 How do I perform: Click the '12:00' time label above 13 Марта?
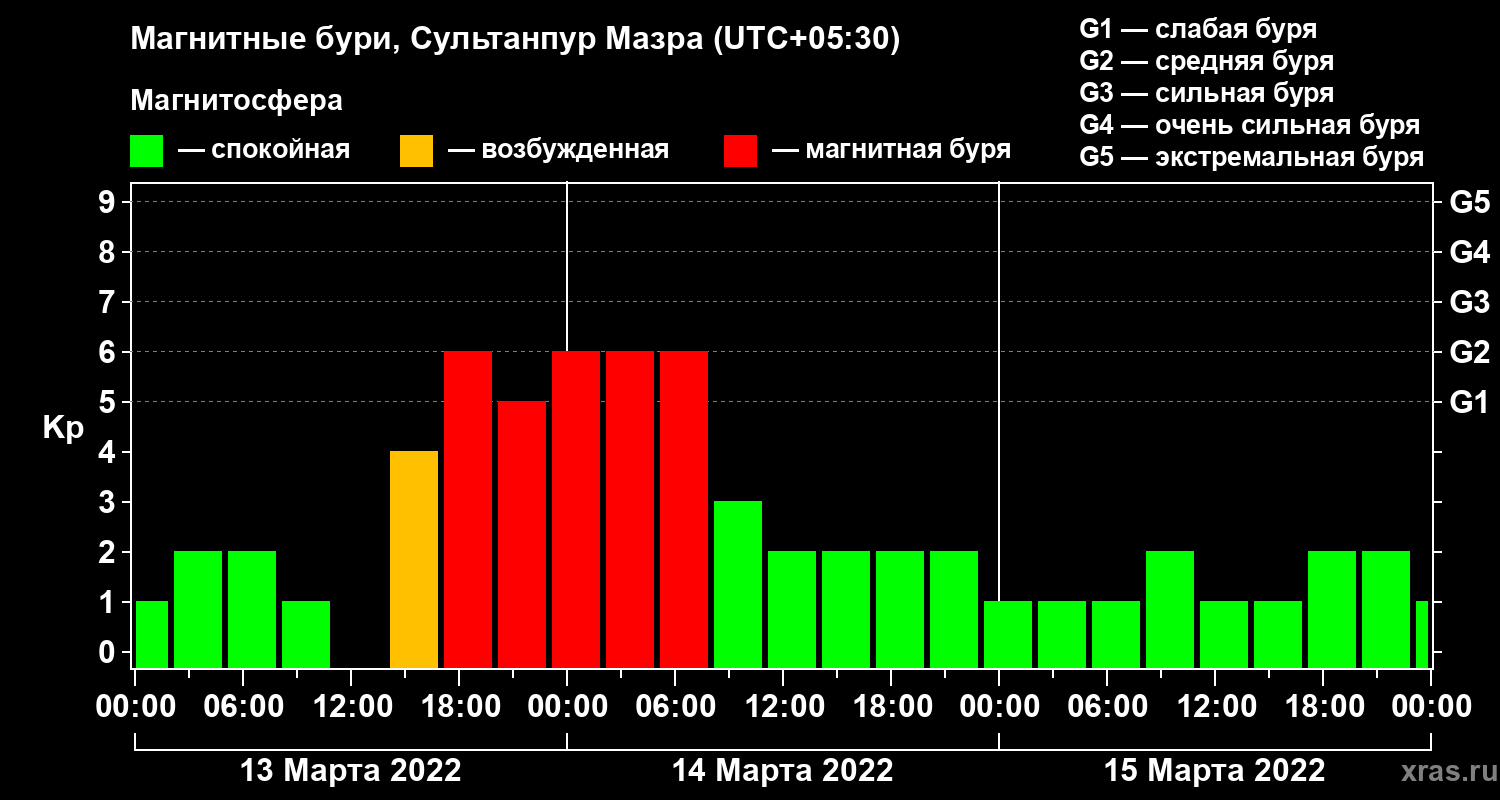351,707
